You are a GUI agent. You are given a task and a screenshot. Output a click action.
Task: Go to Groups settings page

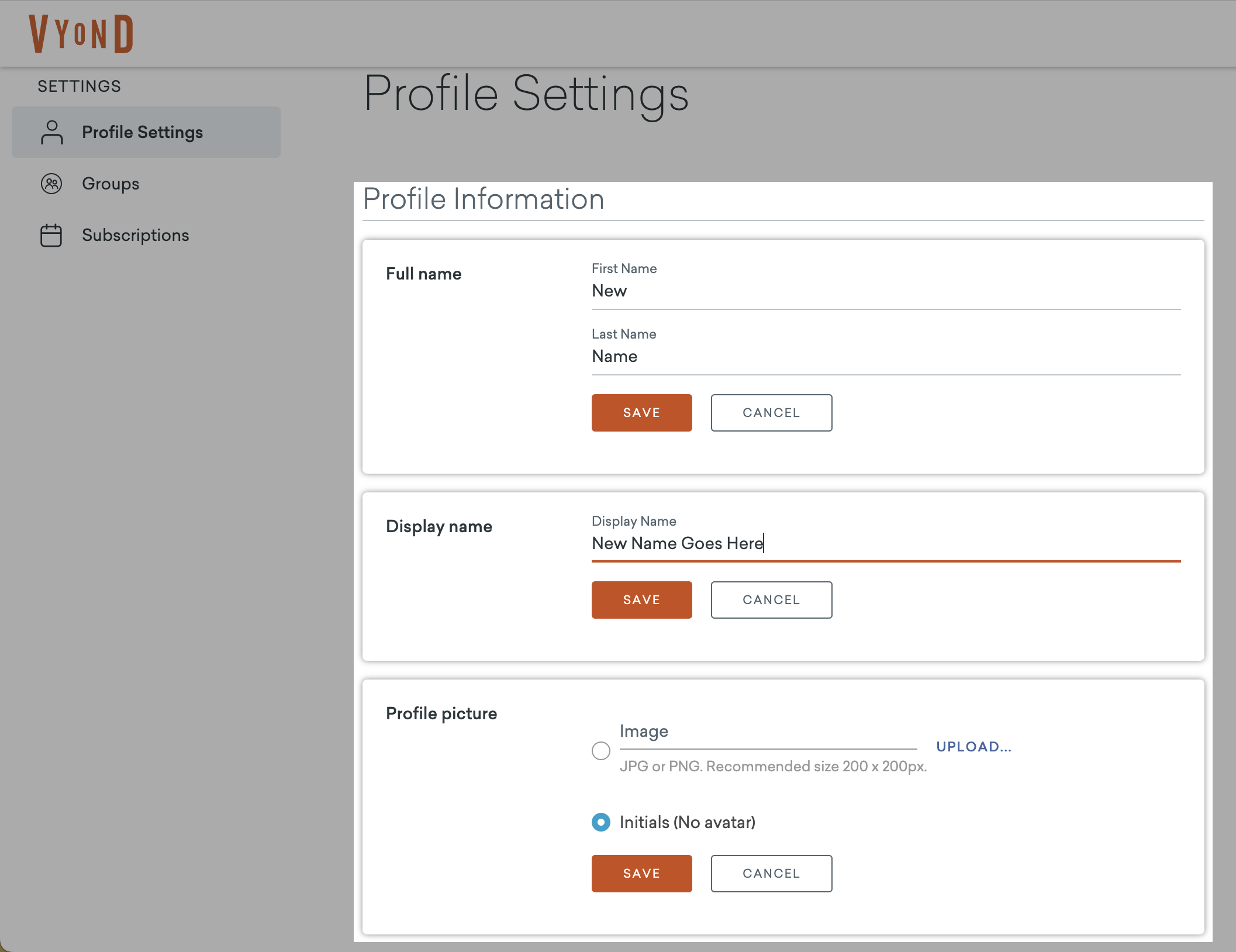coord(111,184)
